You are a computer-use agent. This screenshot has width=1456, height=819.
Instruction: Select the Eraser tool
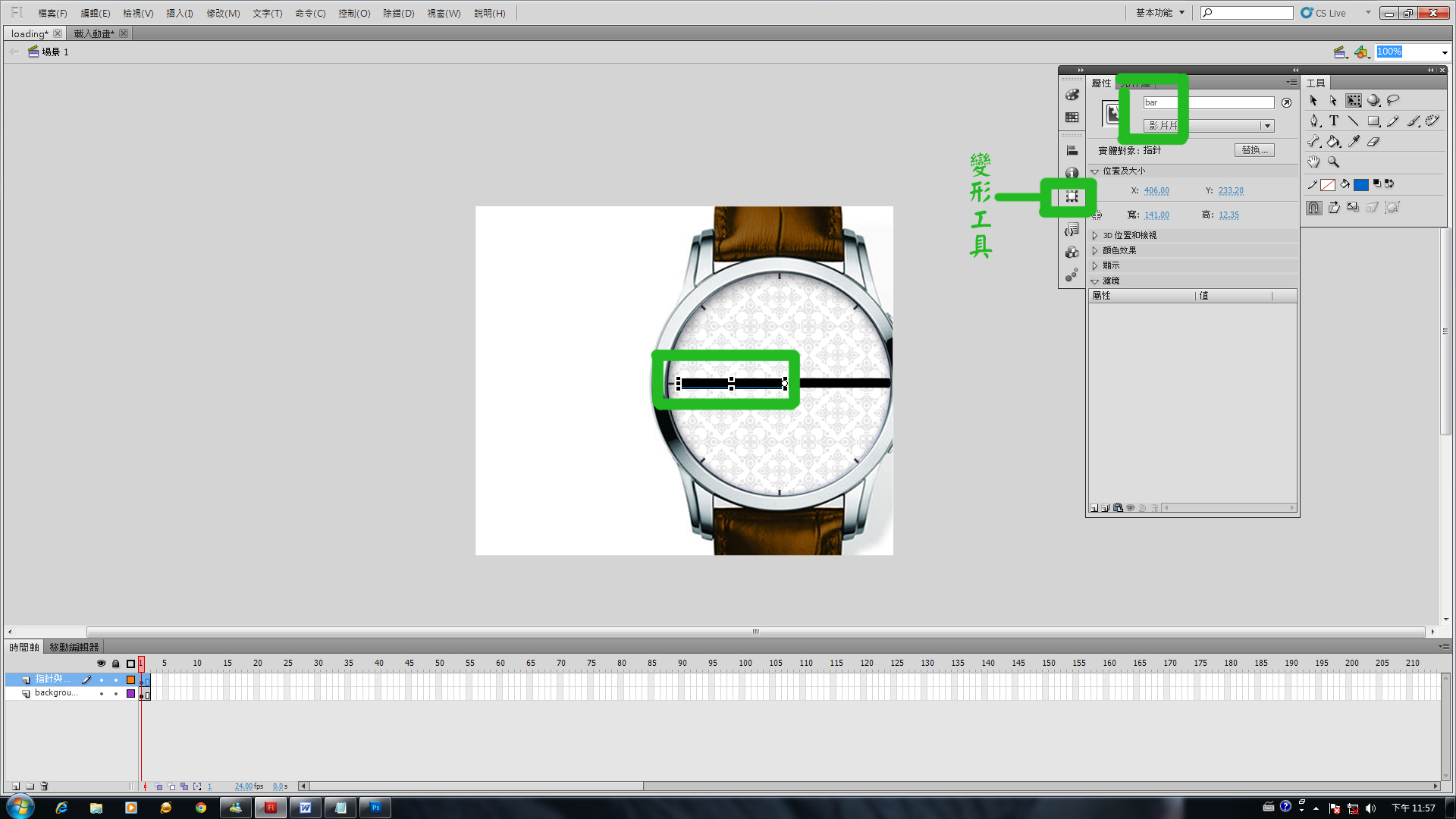[1373, 141]
